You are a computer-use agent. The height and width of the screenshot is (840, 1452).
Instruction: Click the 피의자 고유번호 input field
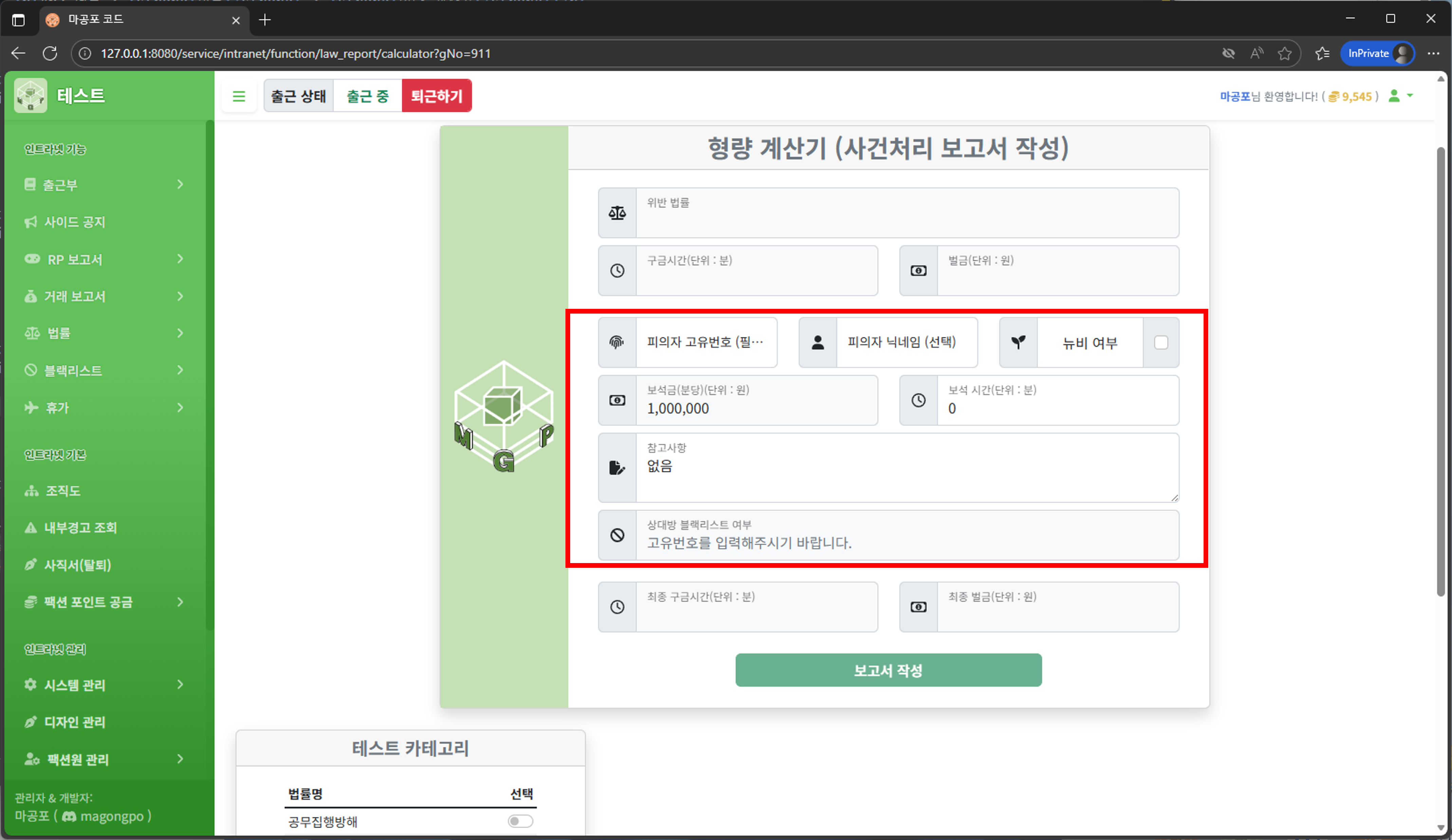point(706,342)
